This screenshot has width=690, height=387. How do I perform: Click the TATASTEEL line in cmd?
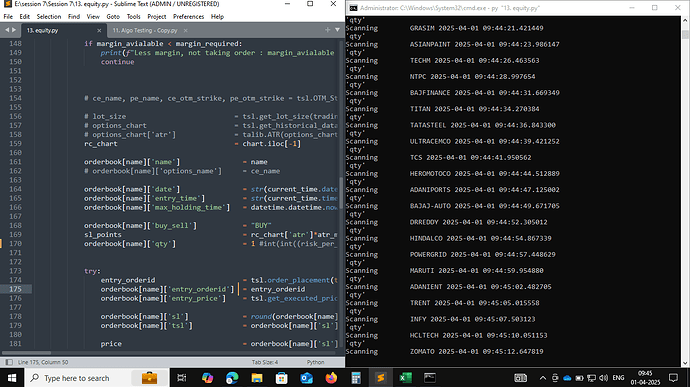[x=451, y=125]
